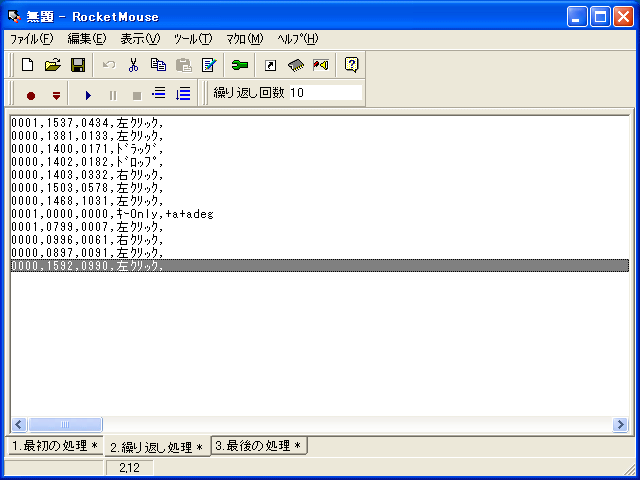This screenshot has width=640, height=480.
Task: Click the speaker sound icon
Action: click(321, 65)
